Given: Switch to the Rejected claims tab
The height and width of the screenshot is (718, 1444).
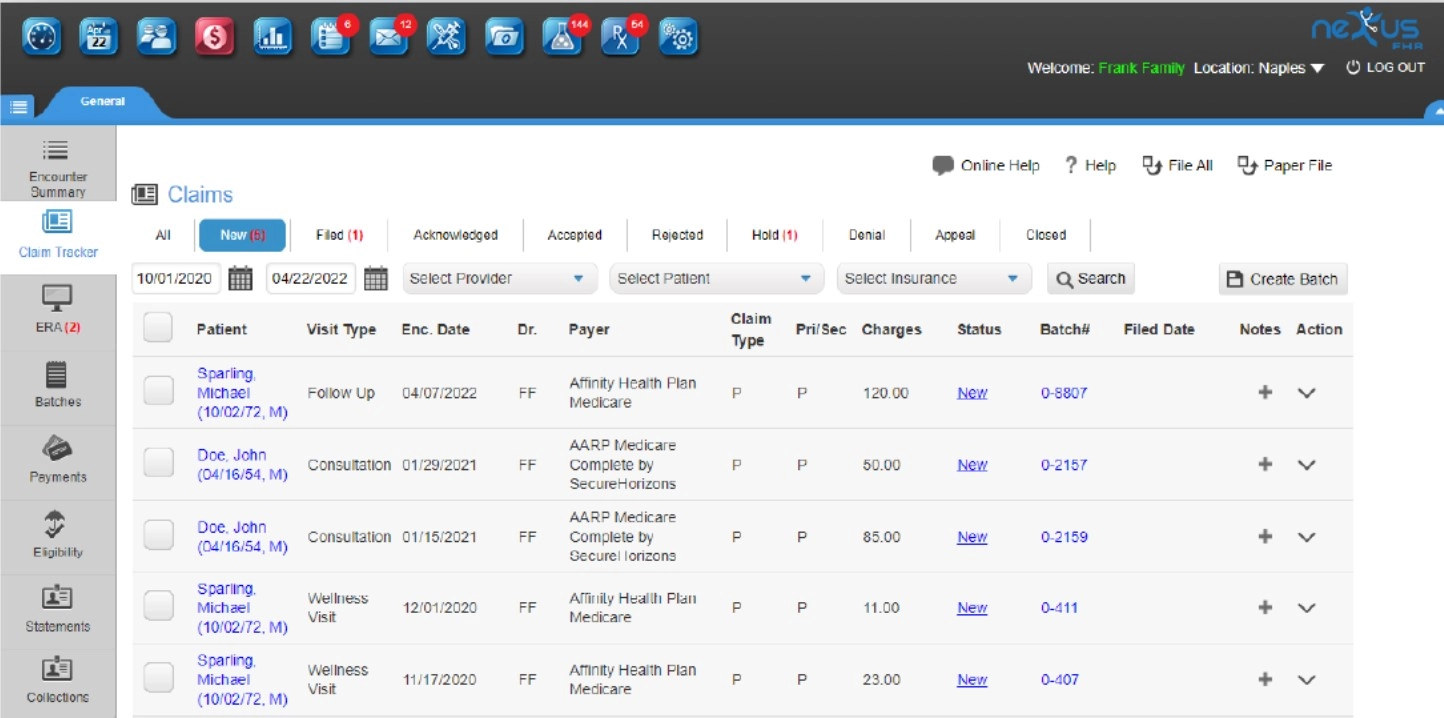Looking at the screenshot, I should click(x=675, y=235).
